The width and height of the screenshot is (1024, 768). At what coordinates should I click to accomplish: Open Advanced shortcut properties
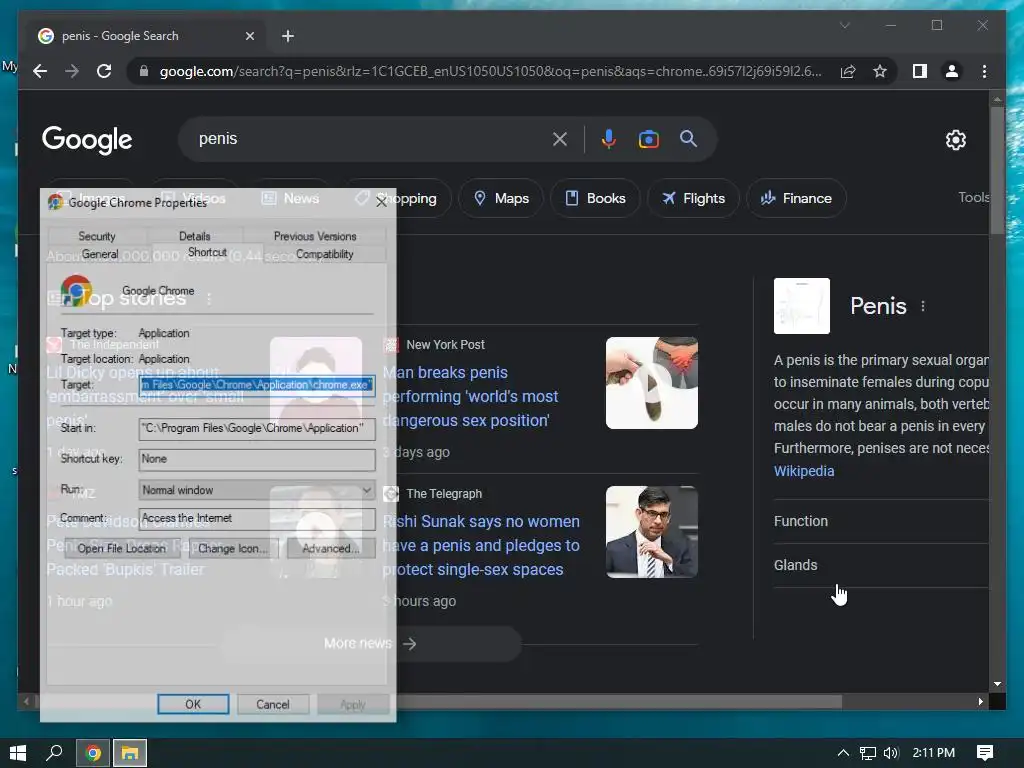click(x=331, y=549)
